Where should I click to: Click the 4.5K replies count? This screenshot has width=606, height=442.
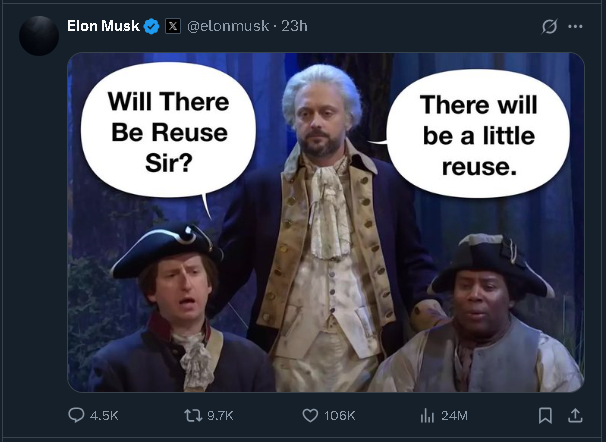(x=104, y=415)
